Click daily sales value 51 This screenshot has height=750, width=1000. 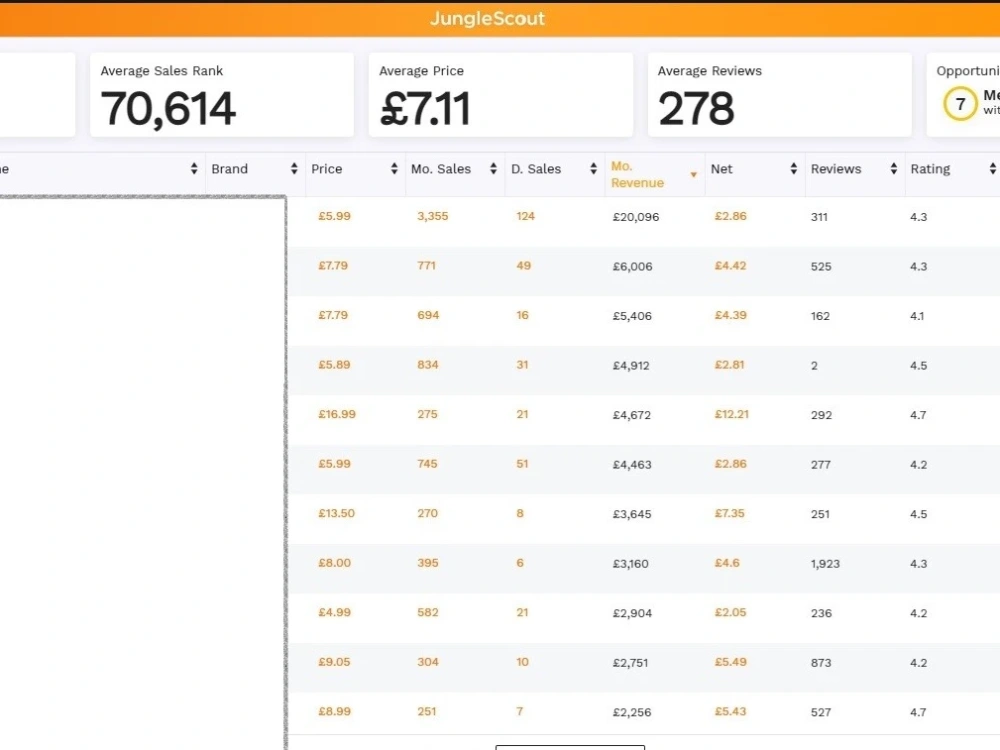[522, 464]
